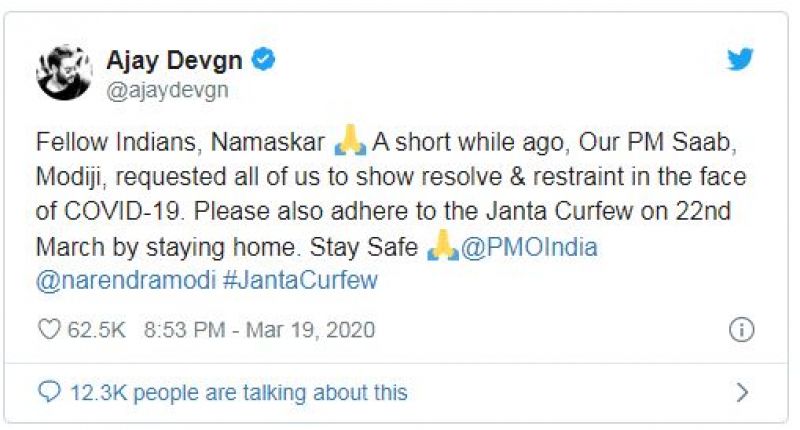
Task: Go to the @narendramodi mention
Action: 122,280
